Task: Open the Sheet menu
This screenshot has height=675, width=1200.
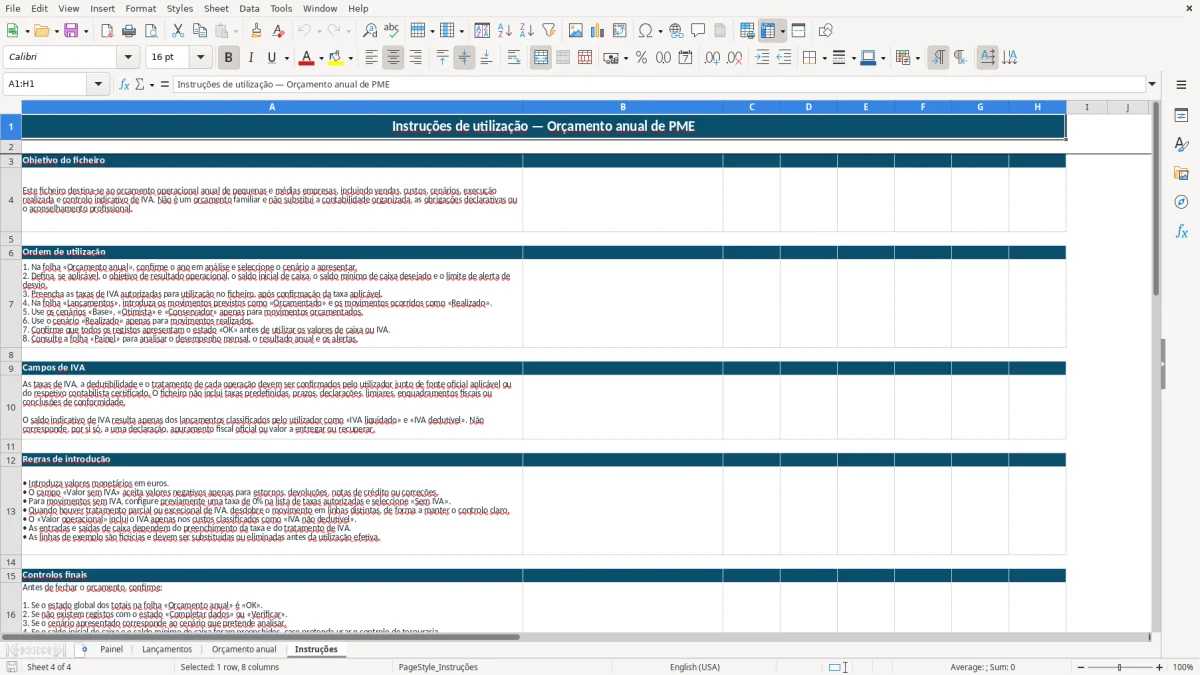Action: coord(216,8)
